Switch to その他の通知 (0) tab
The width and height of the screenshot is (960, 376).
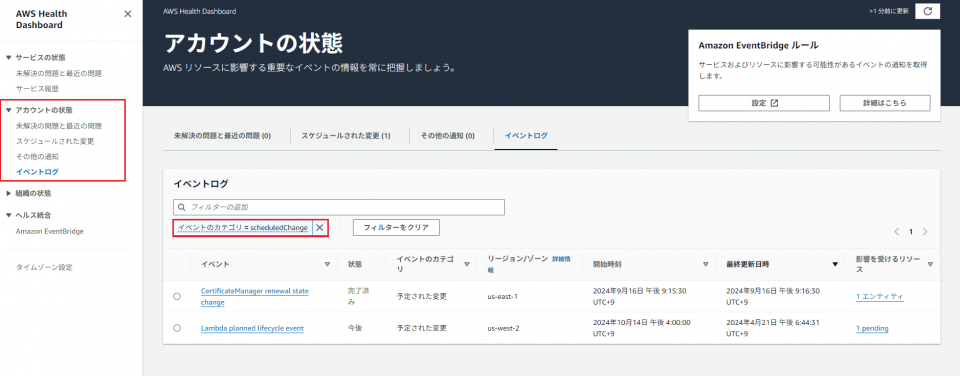[x=448, y=136]
